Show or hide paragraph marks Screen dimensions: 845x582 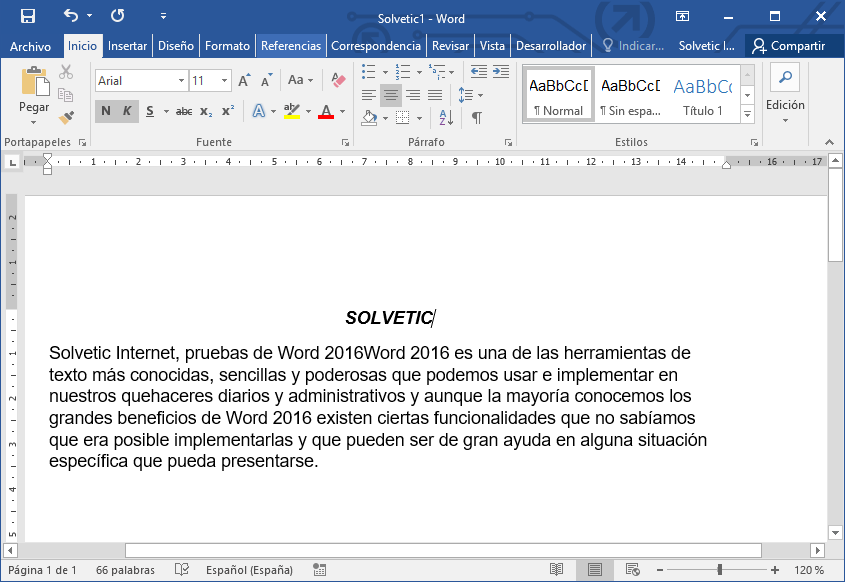click(x=477, y=117)
